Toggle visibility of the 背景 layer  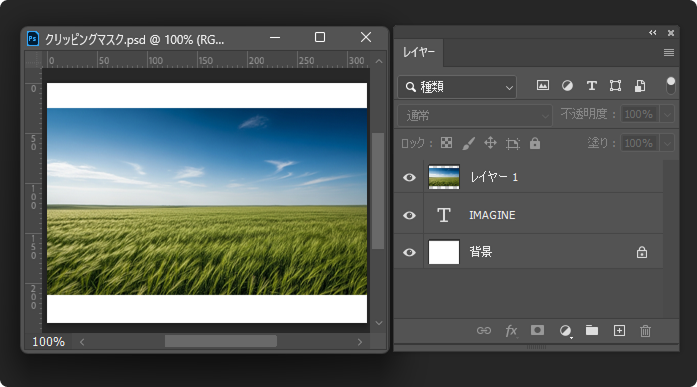click(409, 252)
